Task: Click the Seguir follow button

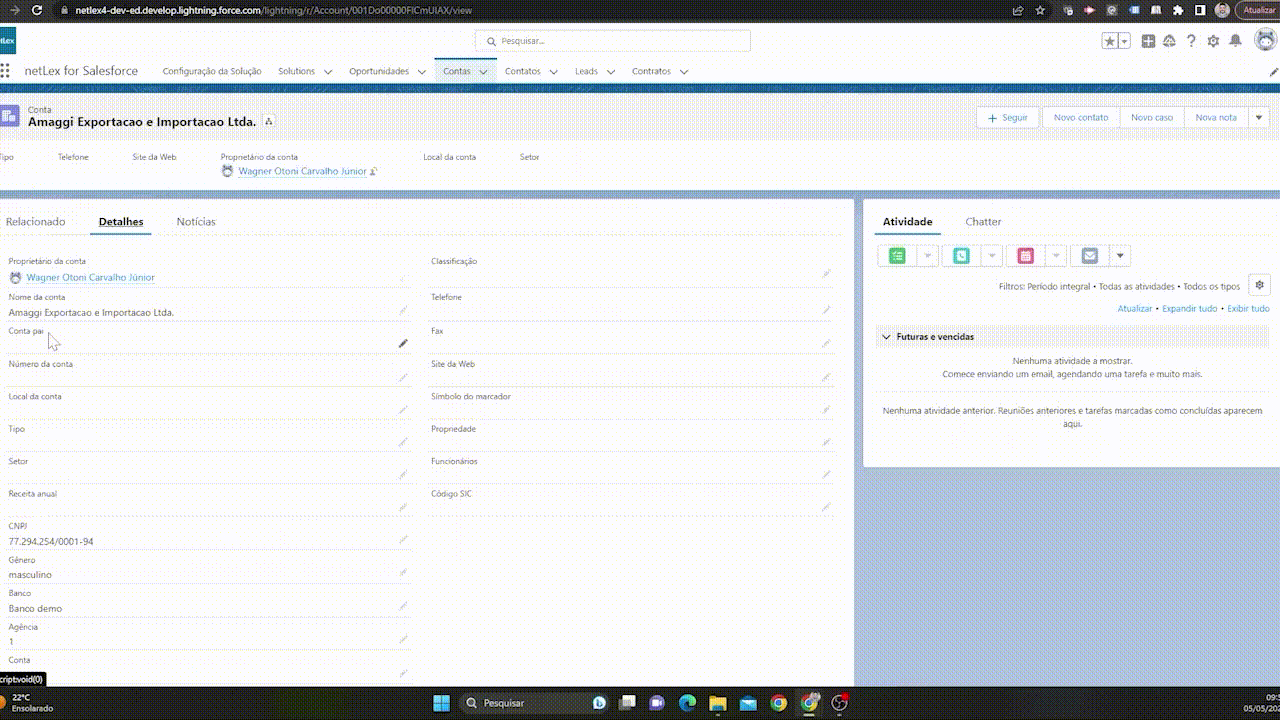Action: 1008,117
